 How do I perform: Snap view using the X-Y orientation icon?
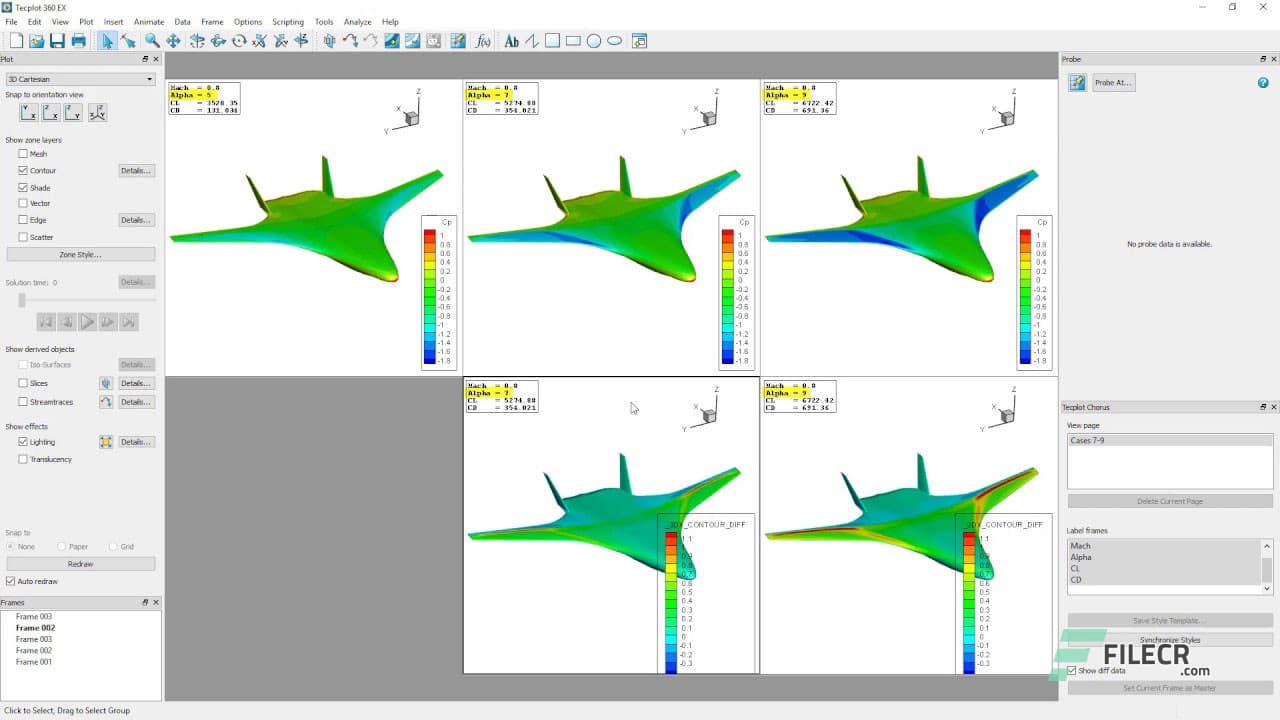tap(28, 112)
